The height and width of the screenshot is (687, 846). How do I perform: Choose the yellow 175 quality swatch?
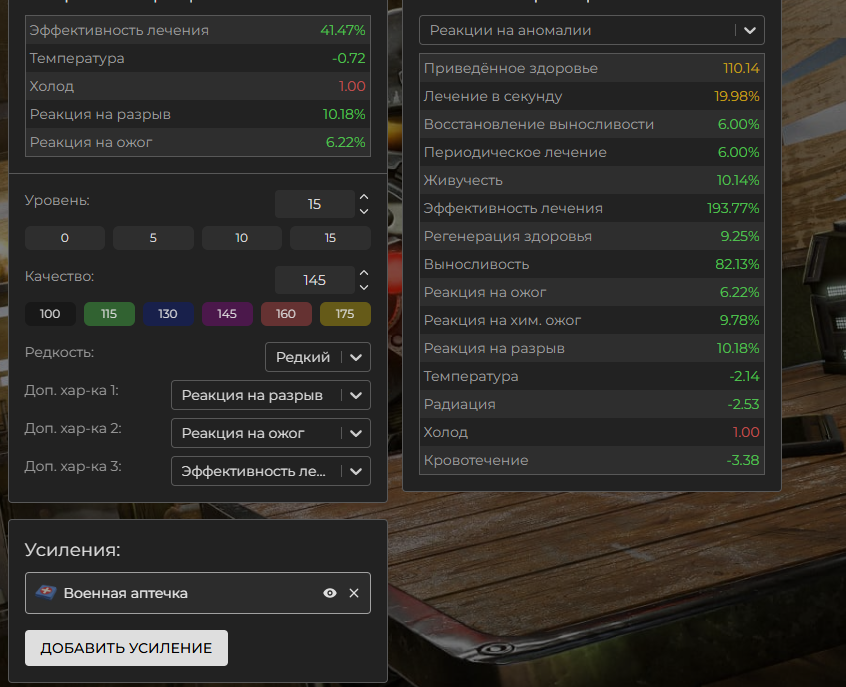[345, 314]
